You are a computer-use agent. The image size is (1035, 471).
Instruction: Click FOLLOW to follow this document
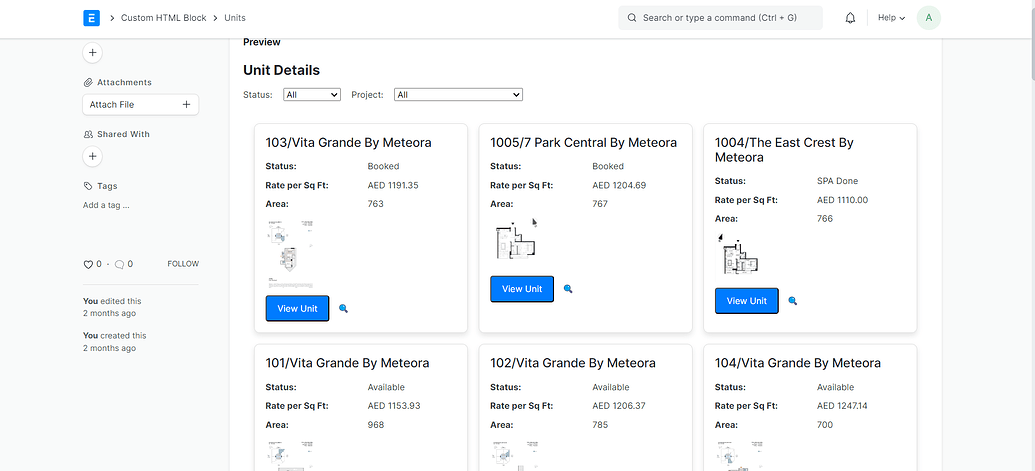coord(183,264)
